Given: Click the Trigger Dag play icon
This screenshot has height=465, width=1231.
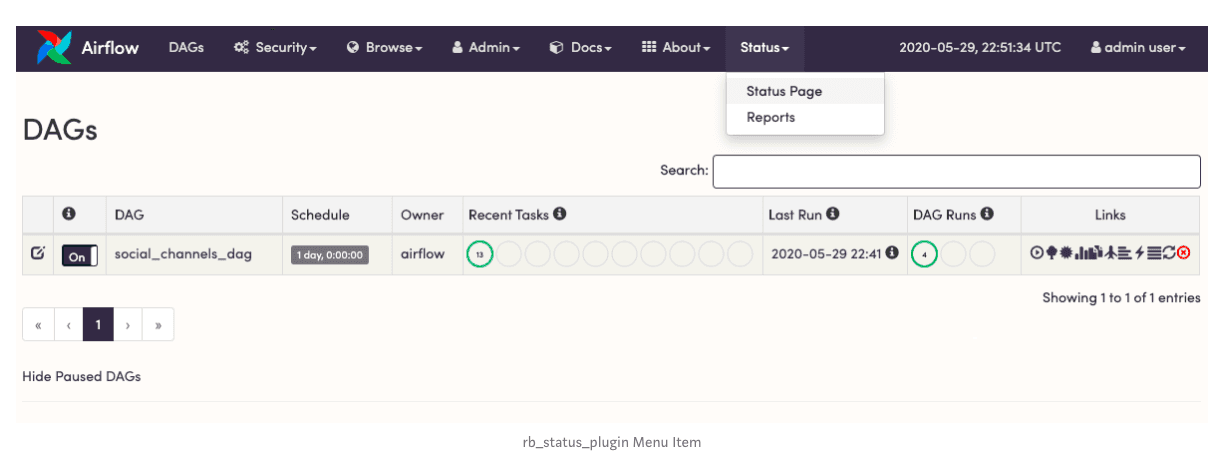Looking at the screenshot, I should coord(1037,254).
